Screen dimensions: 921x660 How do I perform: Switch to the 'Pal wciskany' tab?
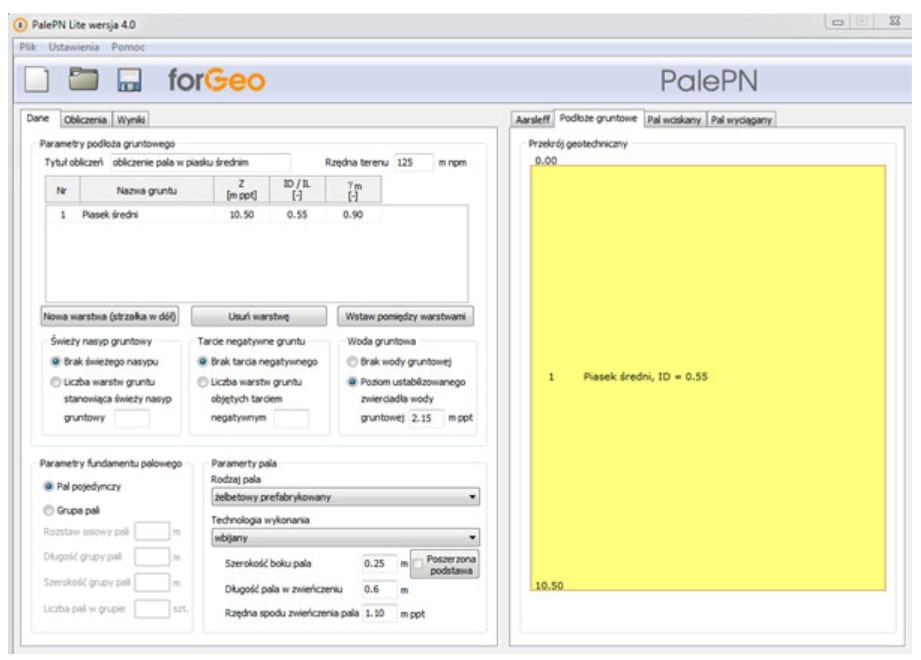(674, 119)
